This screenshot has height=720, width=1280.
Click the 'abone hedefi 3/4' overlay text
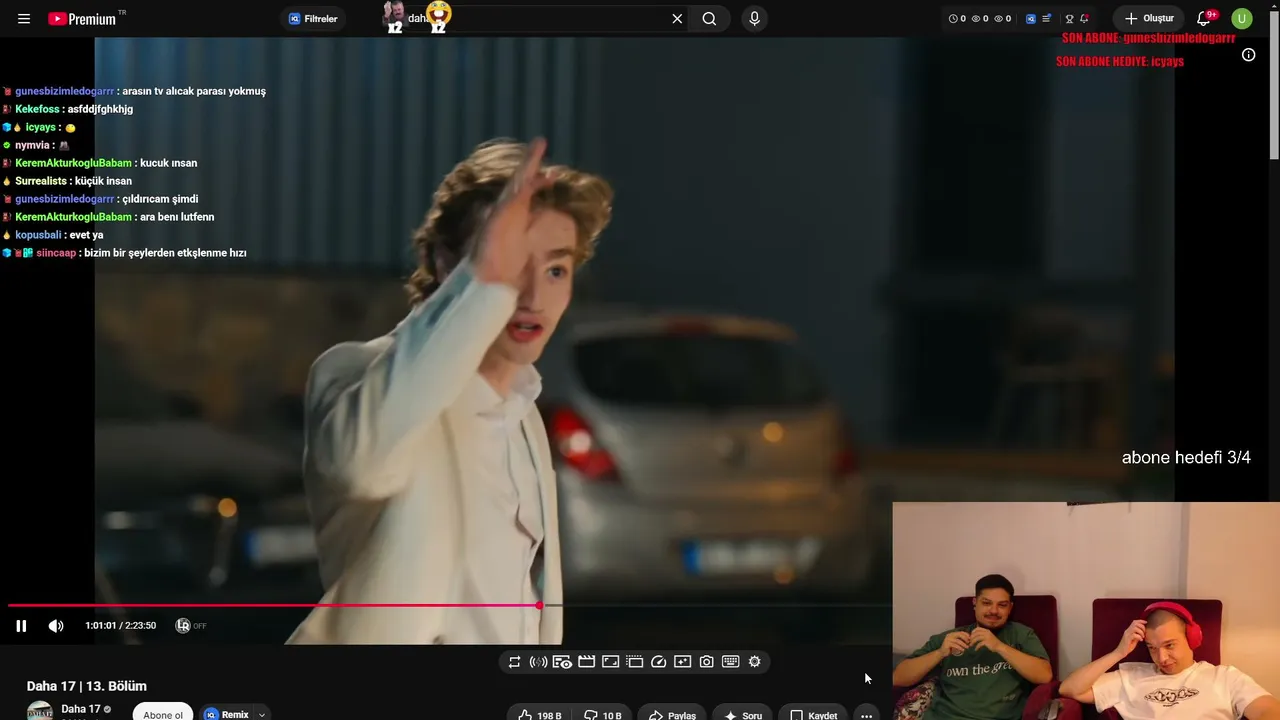coord(1186,458)
